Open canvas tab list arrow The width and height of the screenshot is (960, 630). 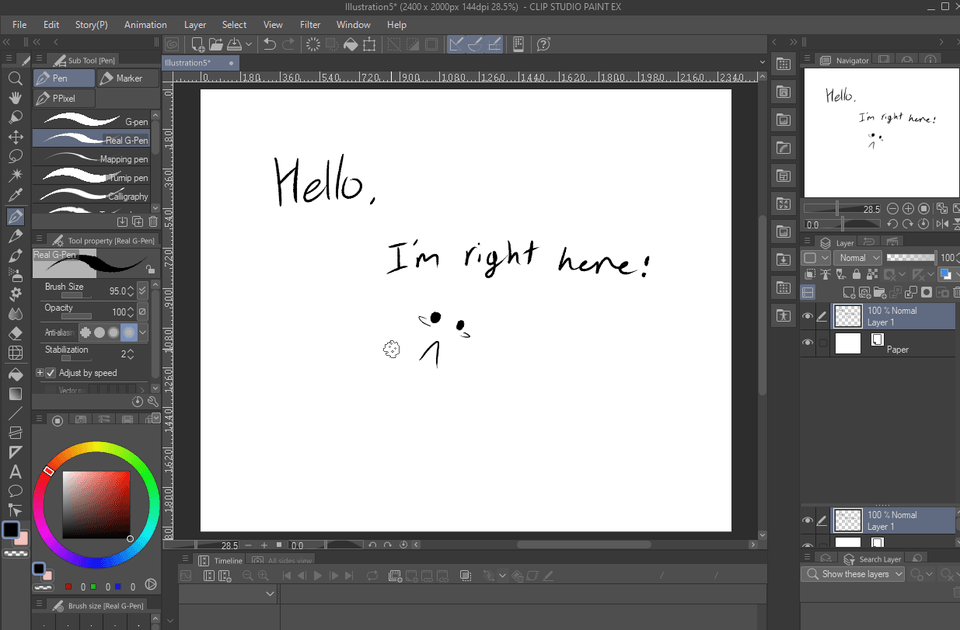click(762, 62)
